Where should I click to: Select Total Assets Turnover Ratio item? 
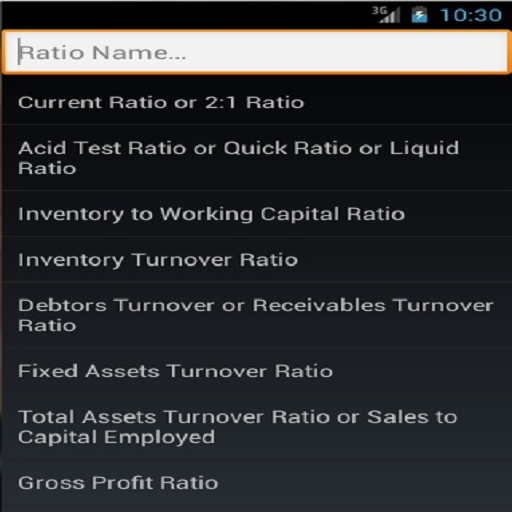click(x=256, y=427)
